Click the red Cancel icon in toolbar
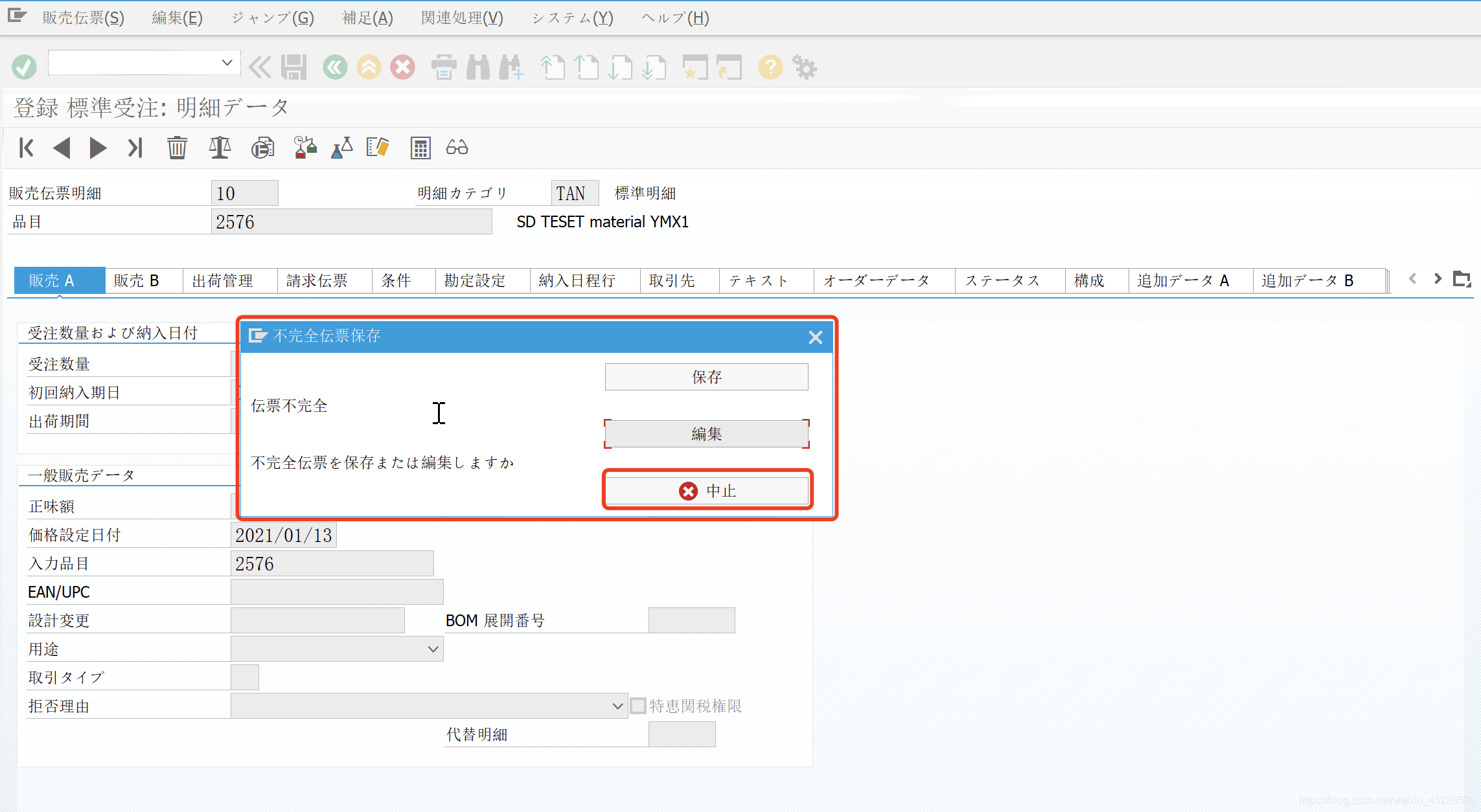 click(402, 67)
